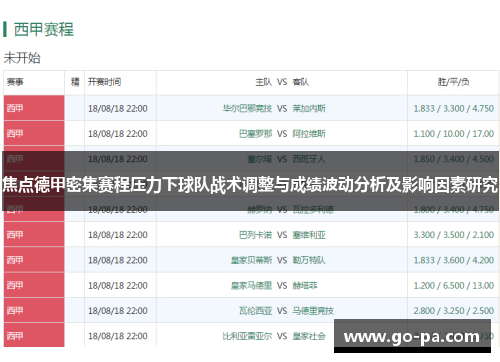Open home team 比利亚雷亚尔
This screenshot has height=362, width=500.
click(247, 336)
